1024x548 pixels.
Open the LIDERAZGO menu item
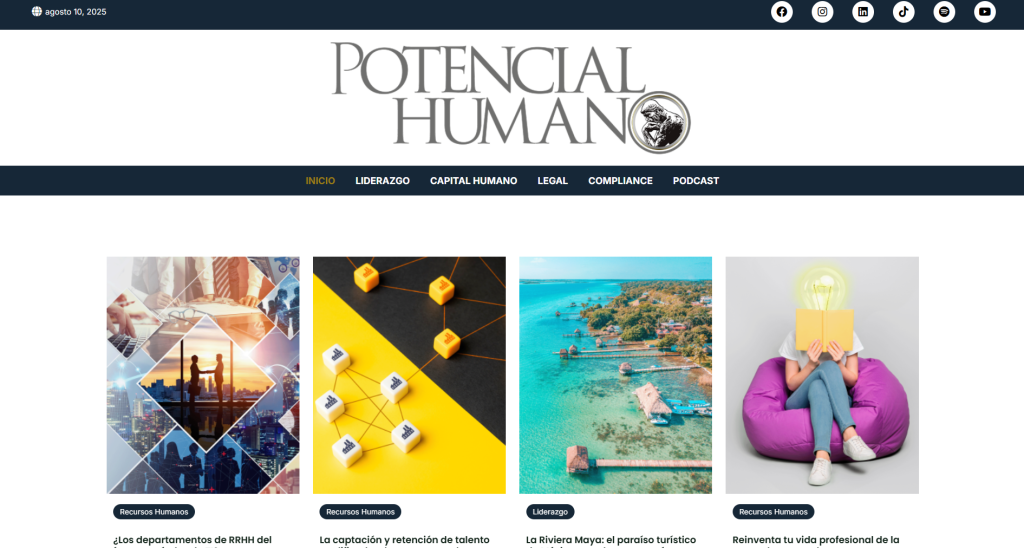(382, 181)
